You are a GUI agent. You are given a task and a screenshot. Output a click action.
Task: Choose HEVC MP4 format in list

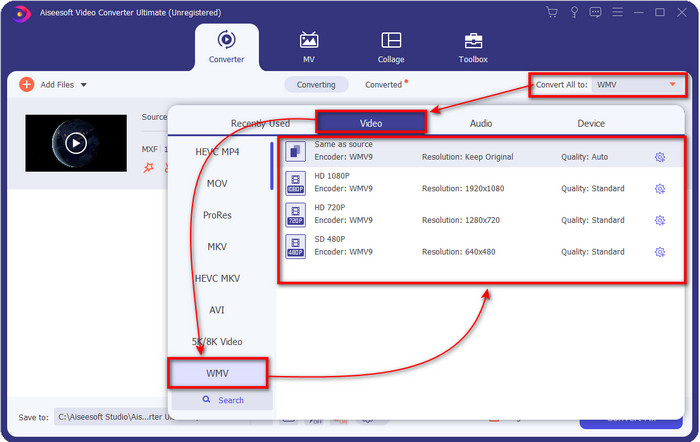tap(217, 152)
